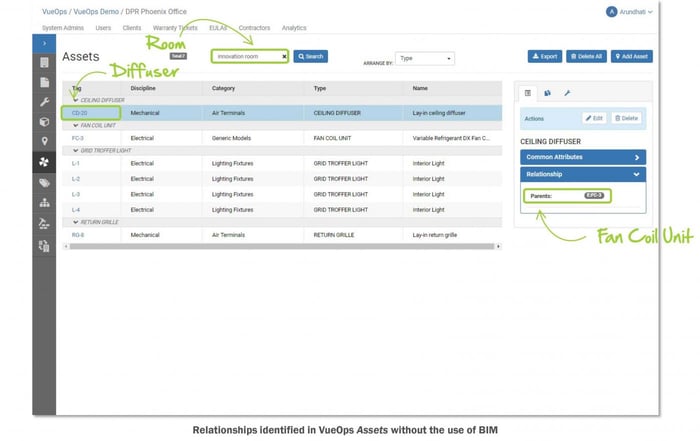
Task: Switch to the wrench tab in details panel
Action: tap(567, 93)
